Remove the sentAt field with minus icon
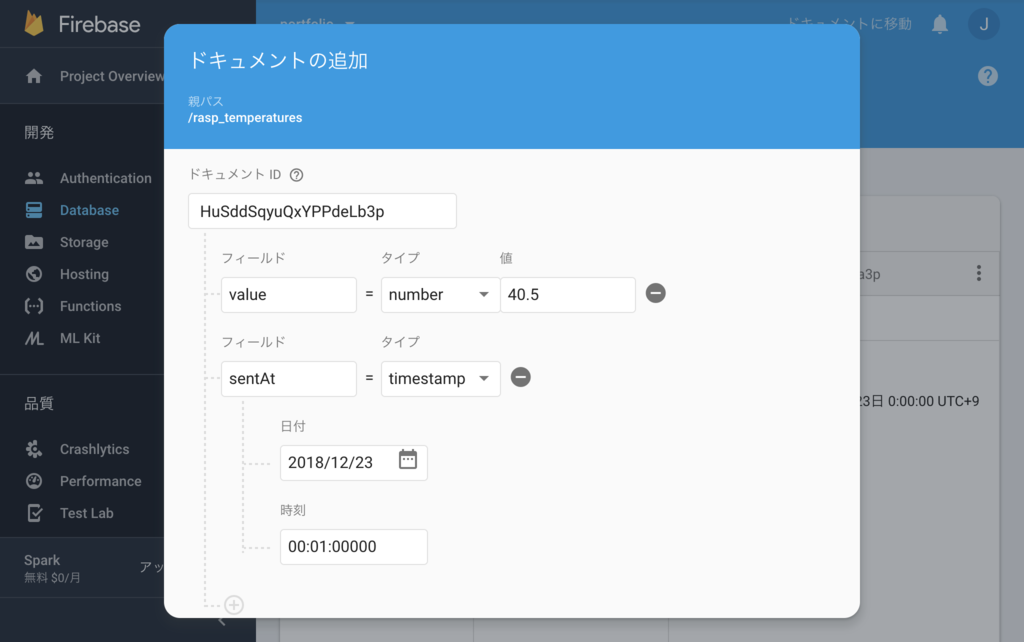 coord(520,377)
